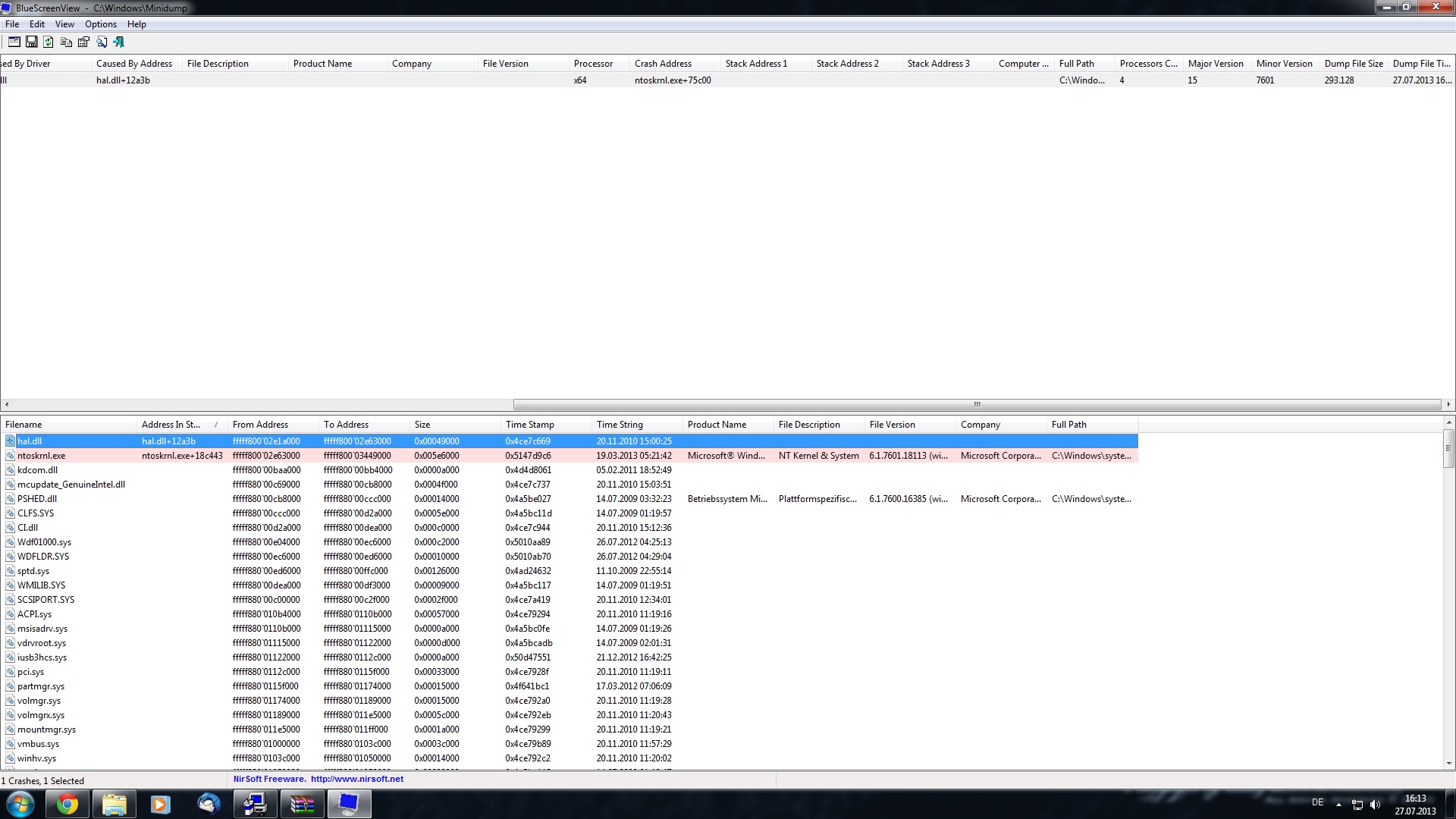
Task: Click the Save Selected Items floppy icon
Action: click(x=32, y=42)
